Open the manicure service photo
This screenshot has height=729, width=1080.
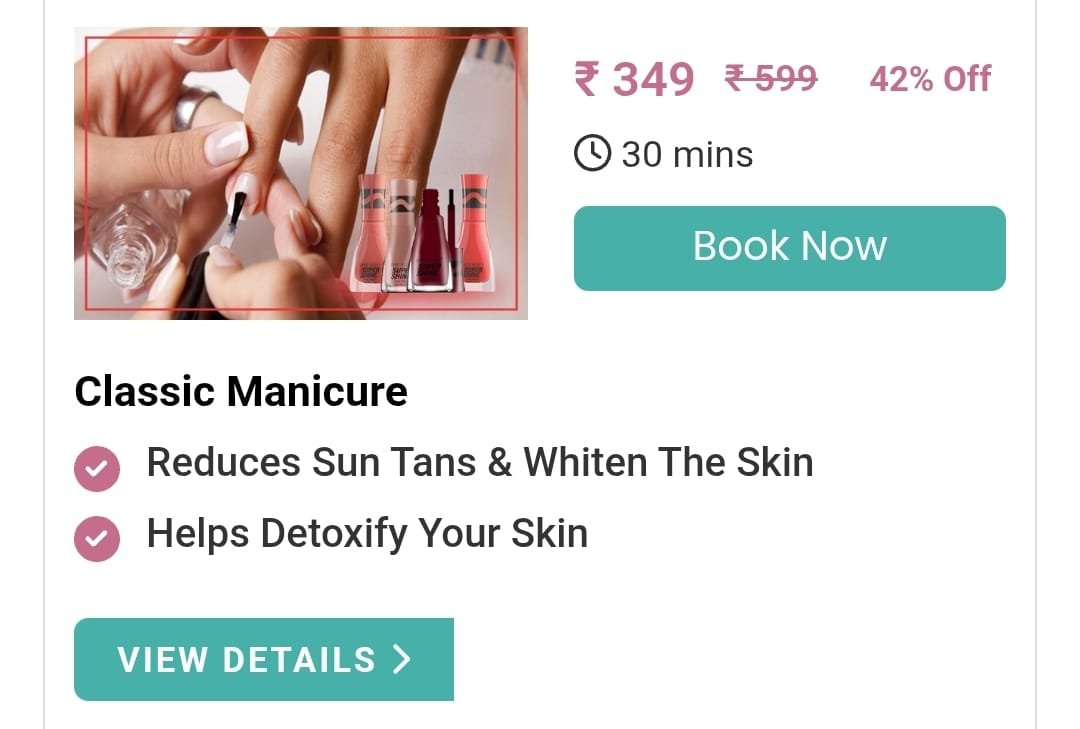pos(301,173)
